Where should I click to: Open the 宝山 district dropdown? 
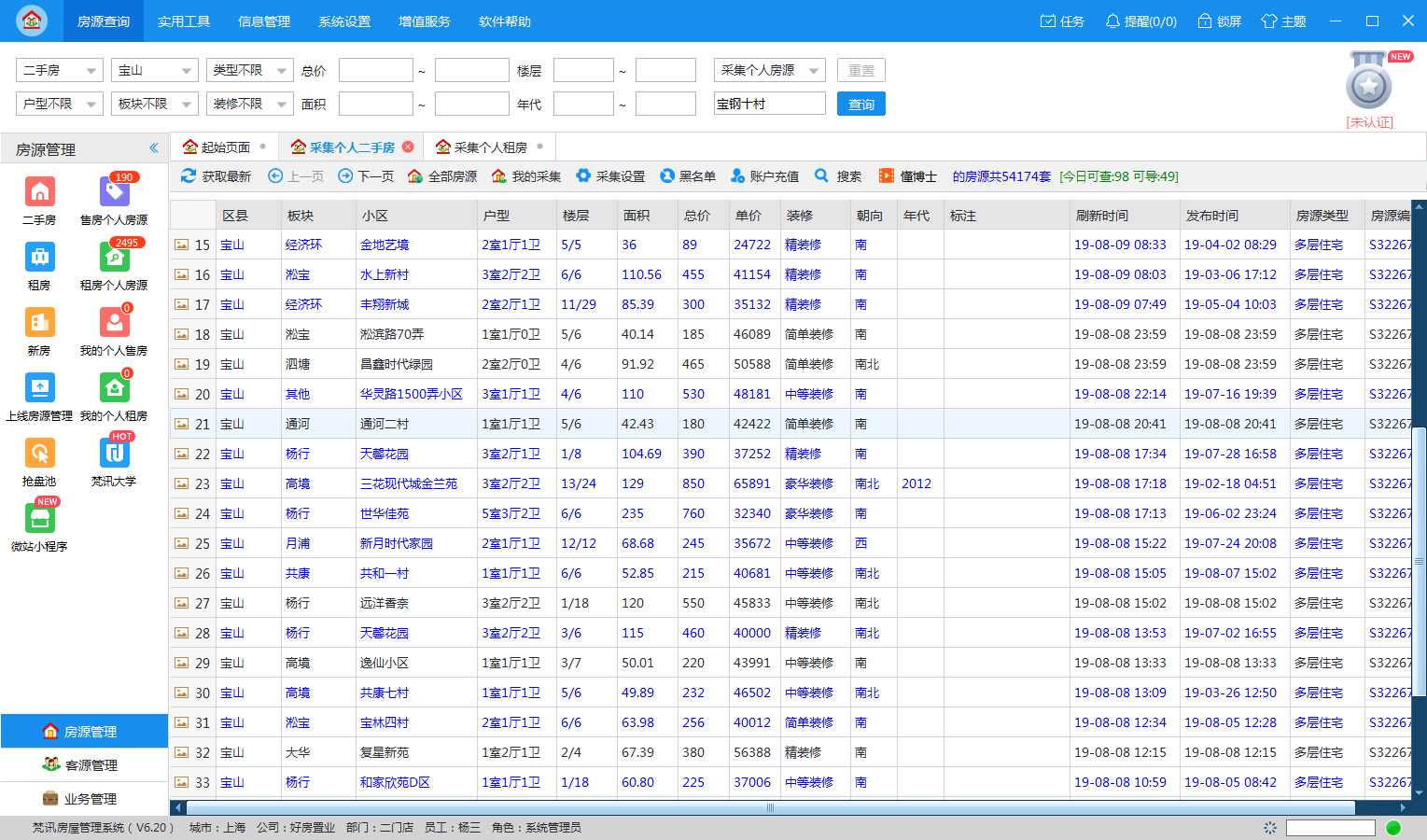pyautogui.click(x=155, y=70)
